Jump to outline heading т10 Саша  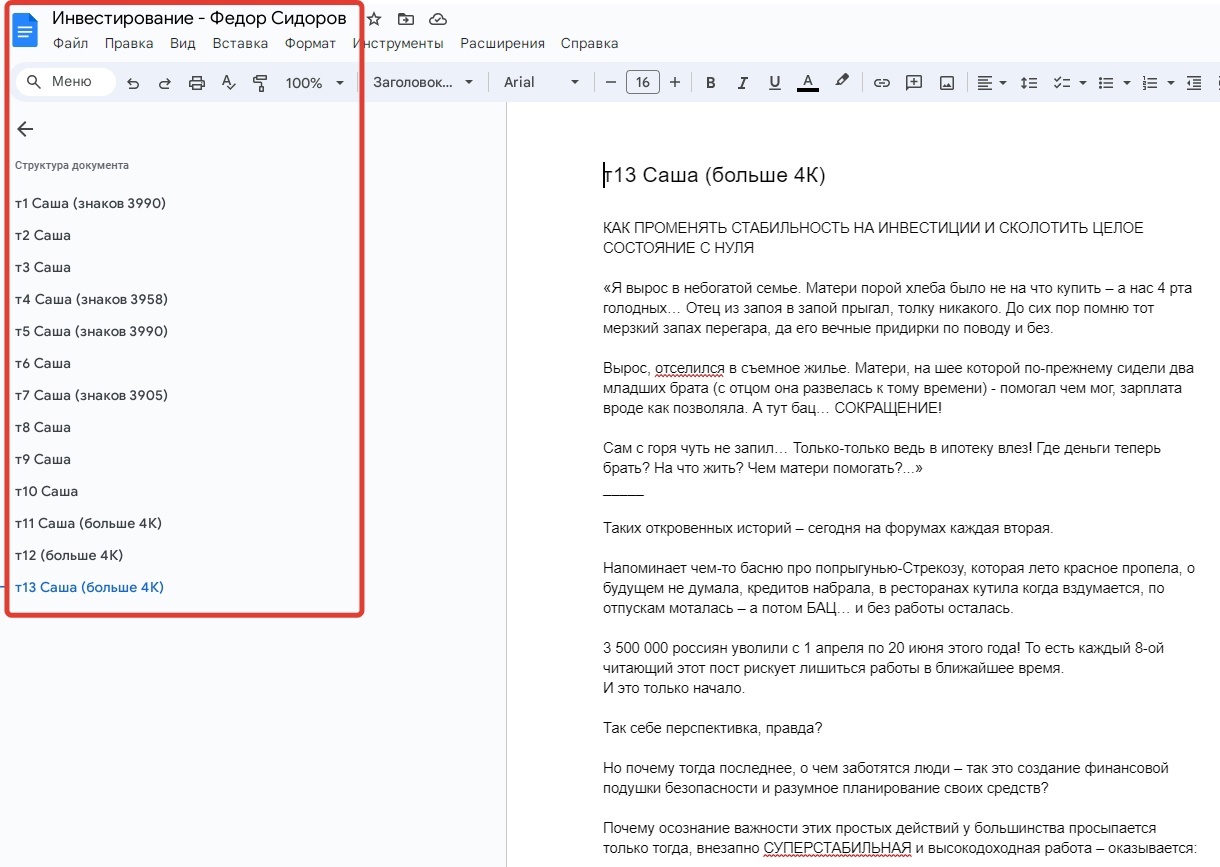pos(46,491)
